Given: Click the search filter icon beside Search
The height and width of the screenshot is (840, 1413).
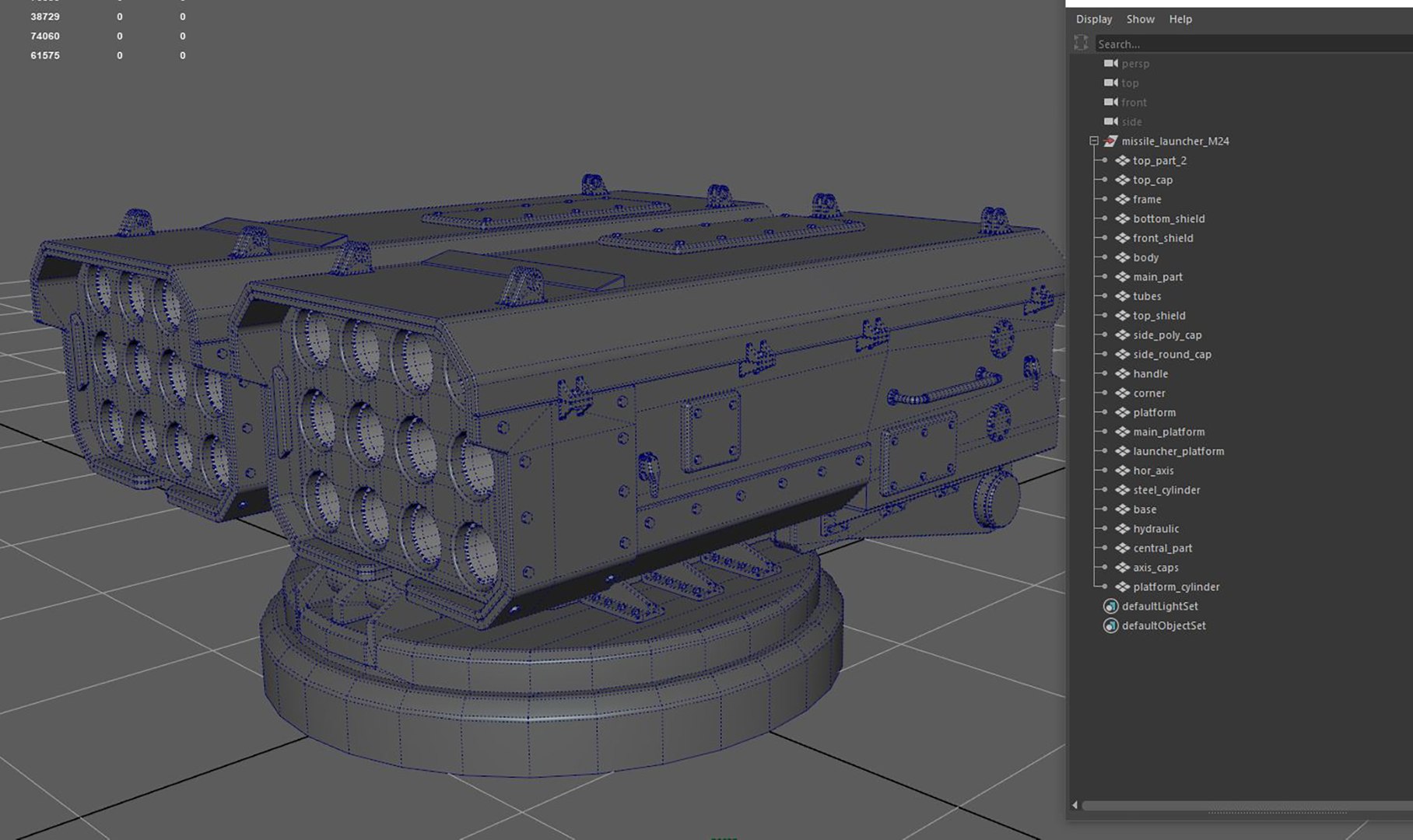Looking at the screenshot, I should 1081,43.
